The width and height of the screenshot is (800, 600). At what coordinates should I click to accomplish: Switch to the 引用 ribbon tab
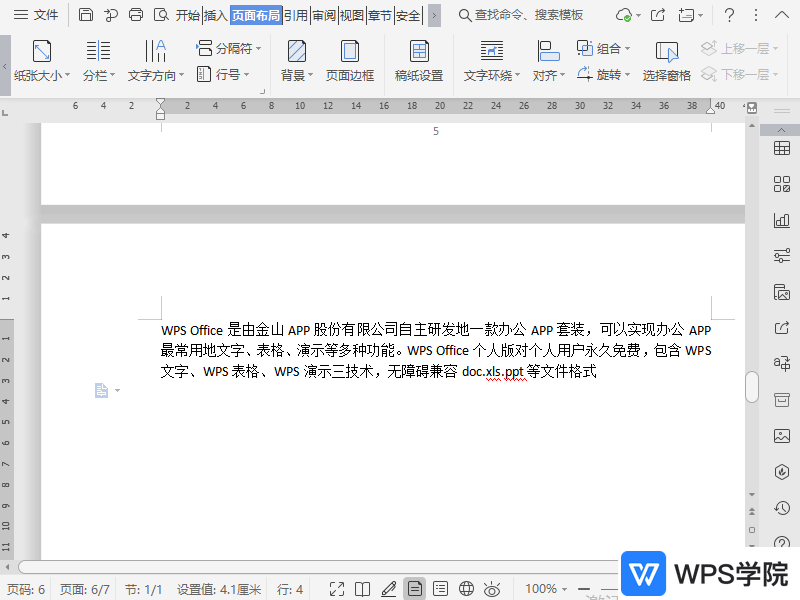coord(294,15)
